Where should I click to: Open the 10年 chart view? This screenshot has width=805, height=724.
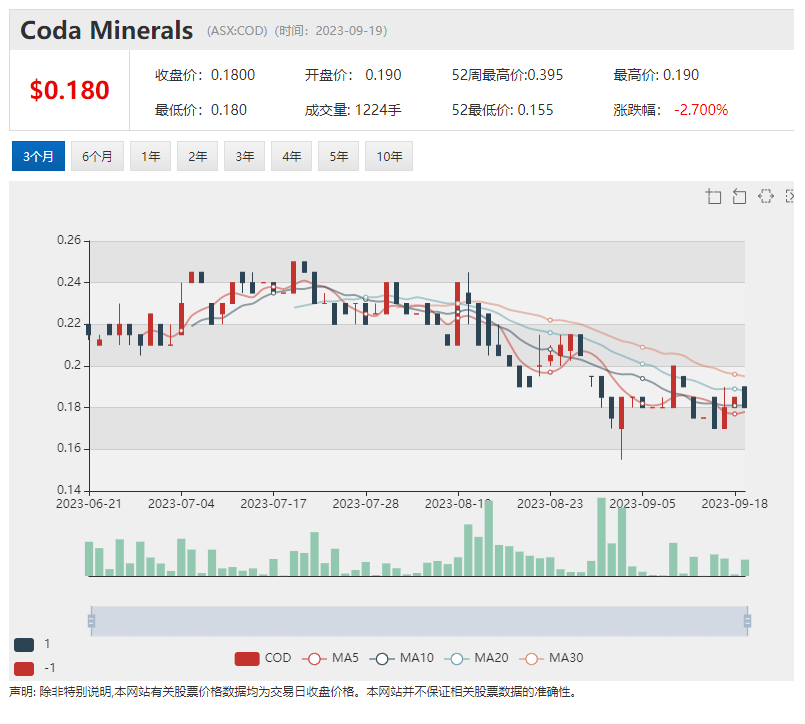(x=389, y=156)
